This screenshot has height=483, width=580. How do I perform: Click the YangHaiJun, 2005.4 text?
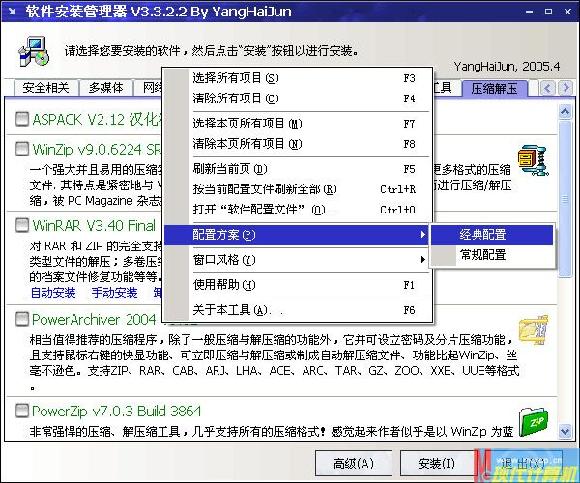point(507,67)
